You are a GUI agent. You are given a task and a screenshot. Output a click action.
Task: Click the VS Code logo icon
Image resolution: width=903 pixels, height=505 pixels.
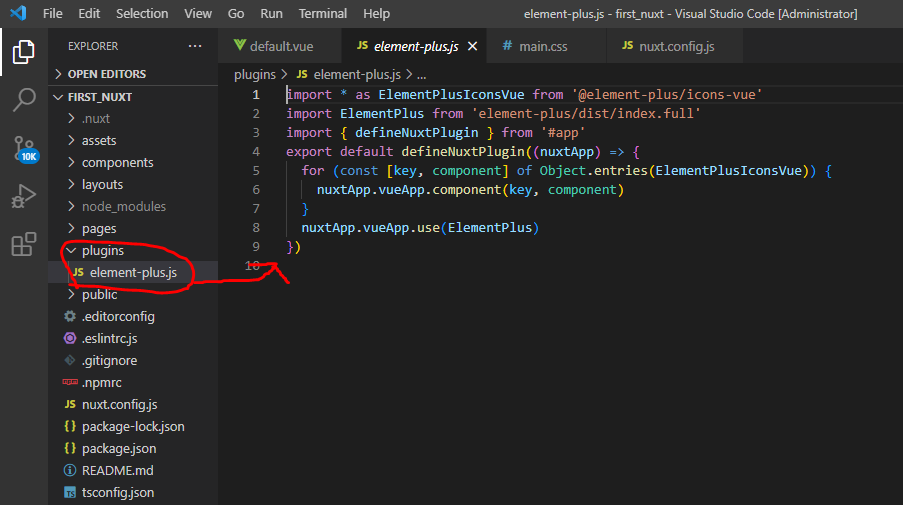point(18,14)
